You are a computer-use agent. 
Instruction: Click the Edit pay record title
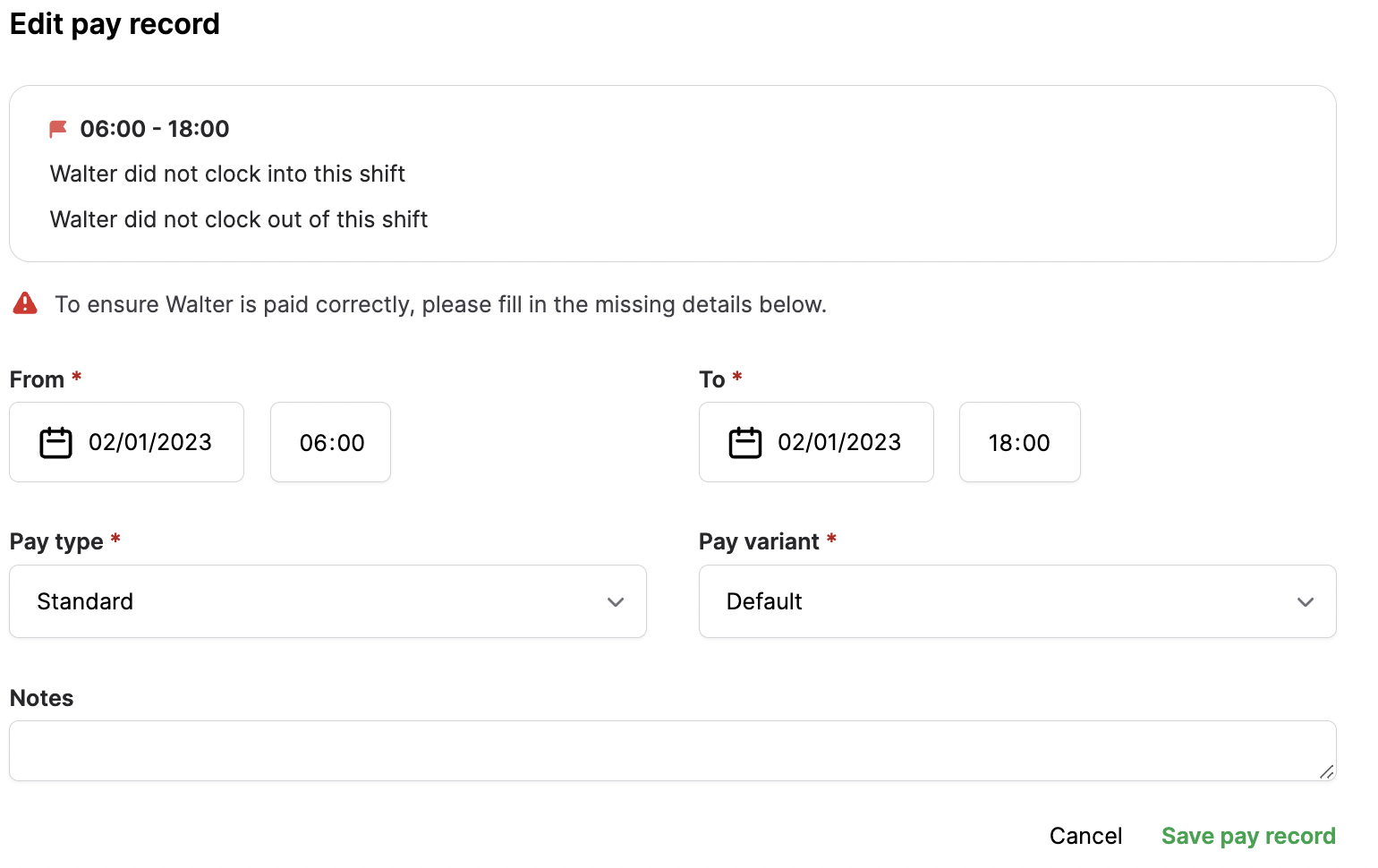click(115, 23)
